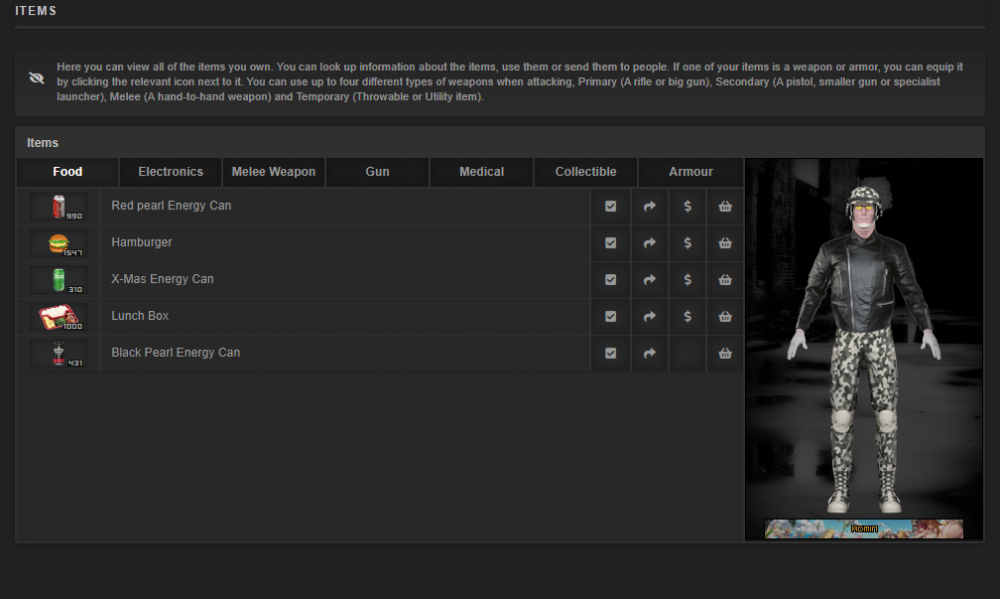Click the basket icon for Hamburger

click(x=725, y=243)
